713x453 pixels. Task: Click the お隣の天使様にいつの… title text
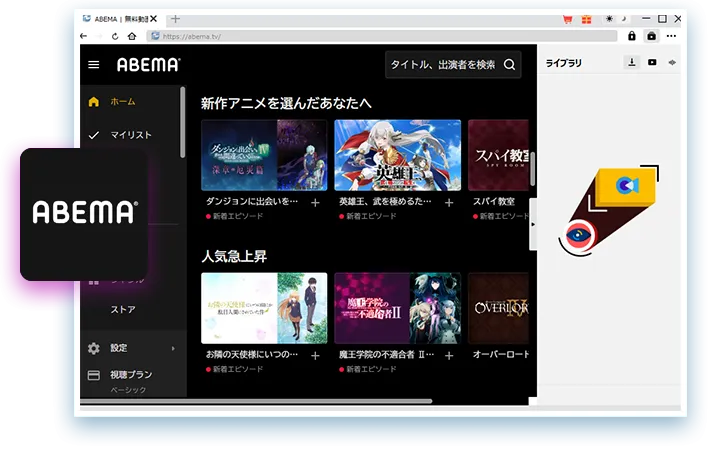pos(252,354)
